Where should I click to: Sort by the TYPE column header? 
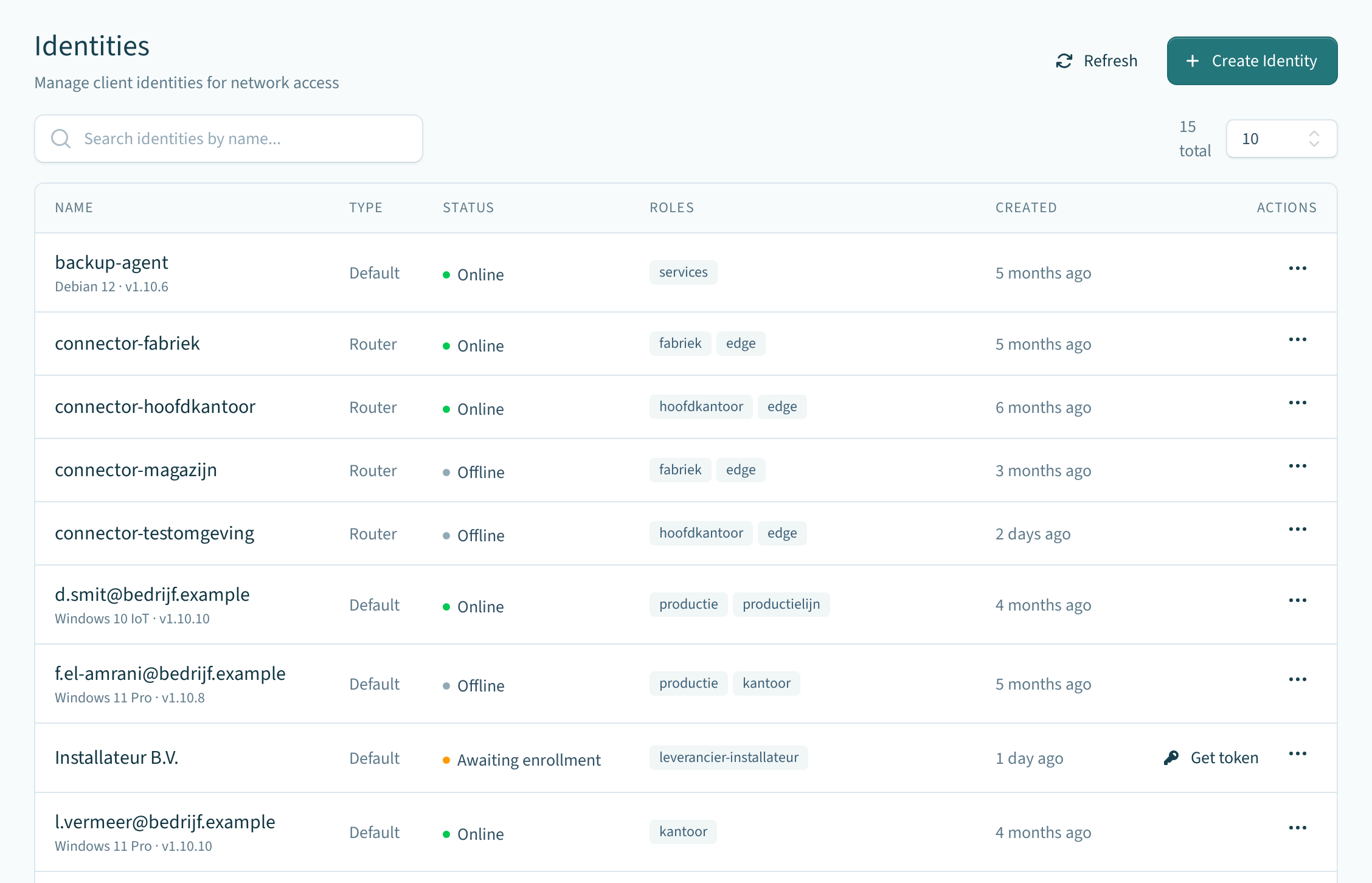pos(366,207)
